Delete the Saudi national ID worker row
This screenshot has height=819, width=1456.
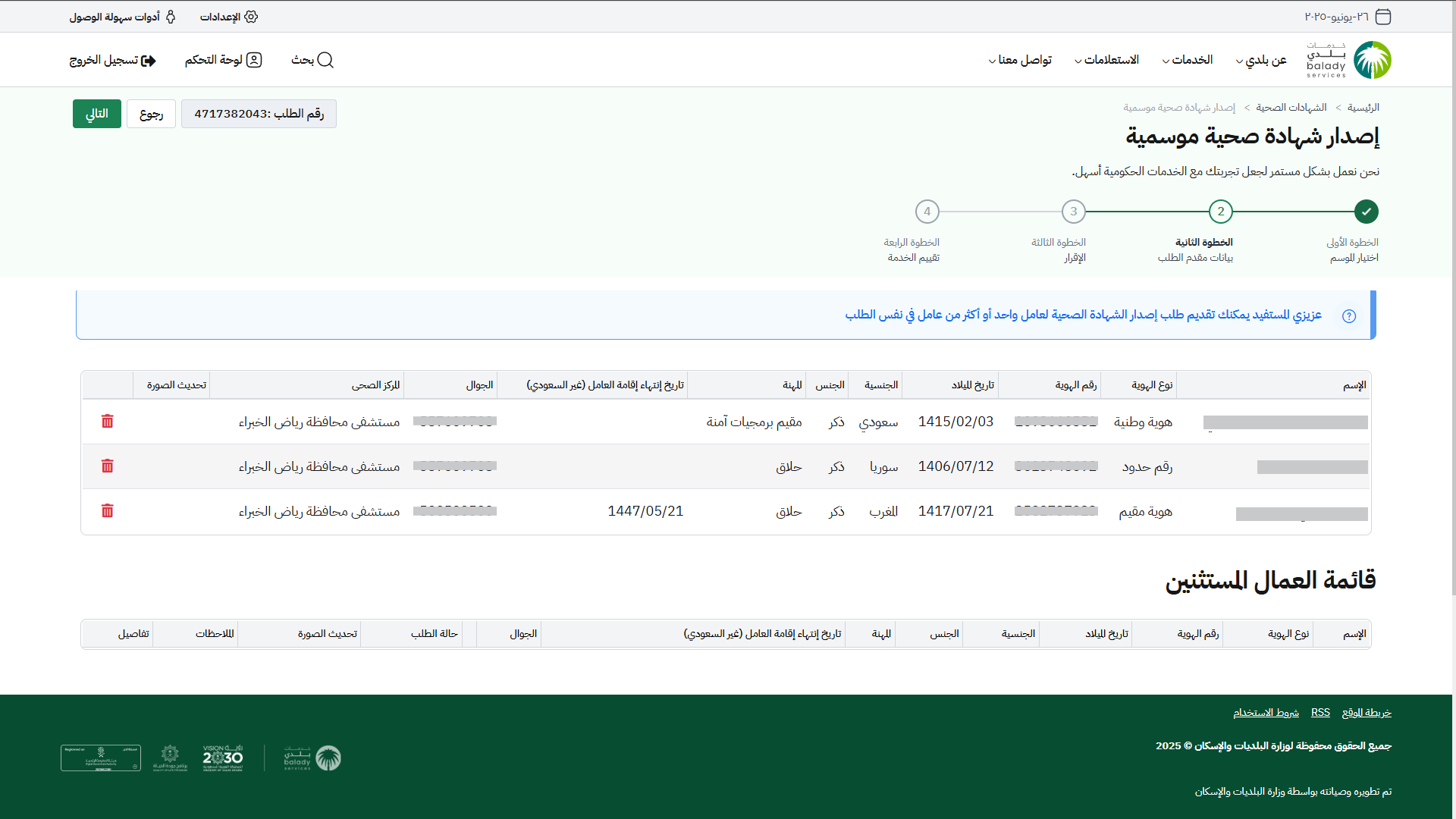pyautogui.click(x=107, y=421)
